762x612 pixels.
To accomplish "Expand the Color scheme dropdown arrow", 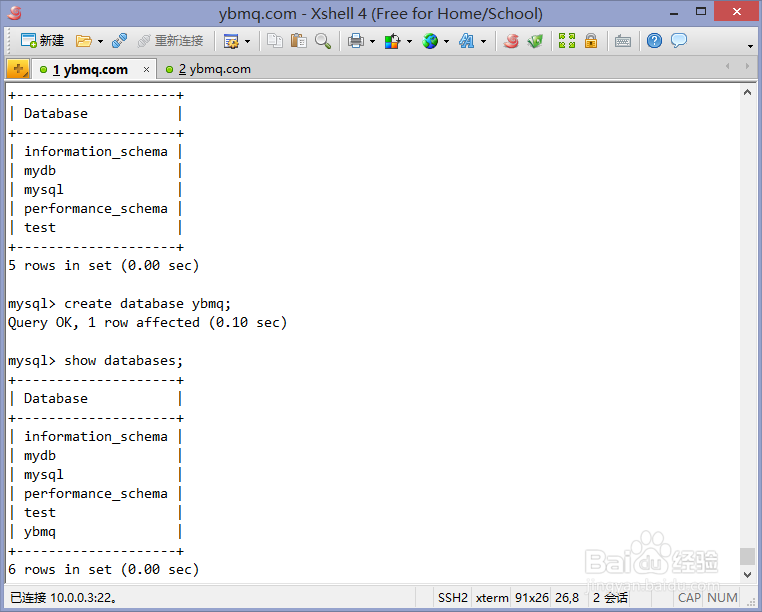I will (x=410, y=42).
